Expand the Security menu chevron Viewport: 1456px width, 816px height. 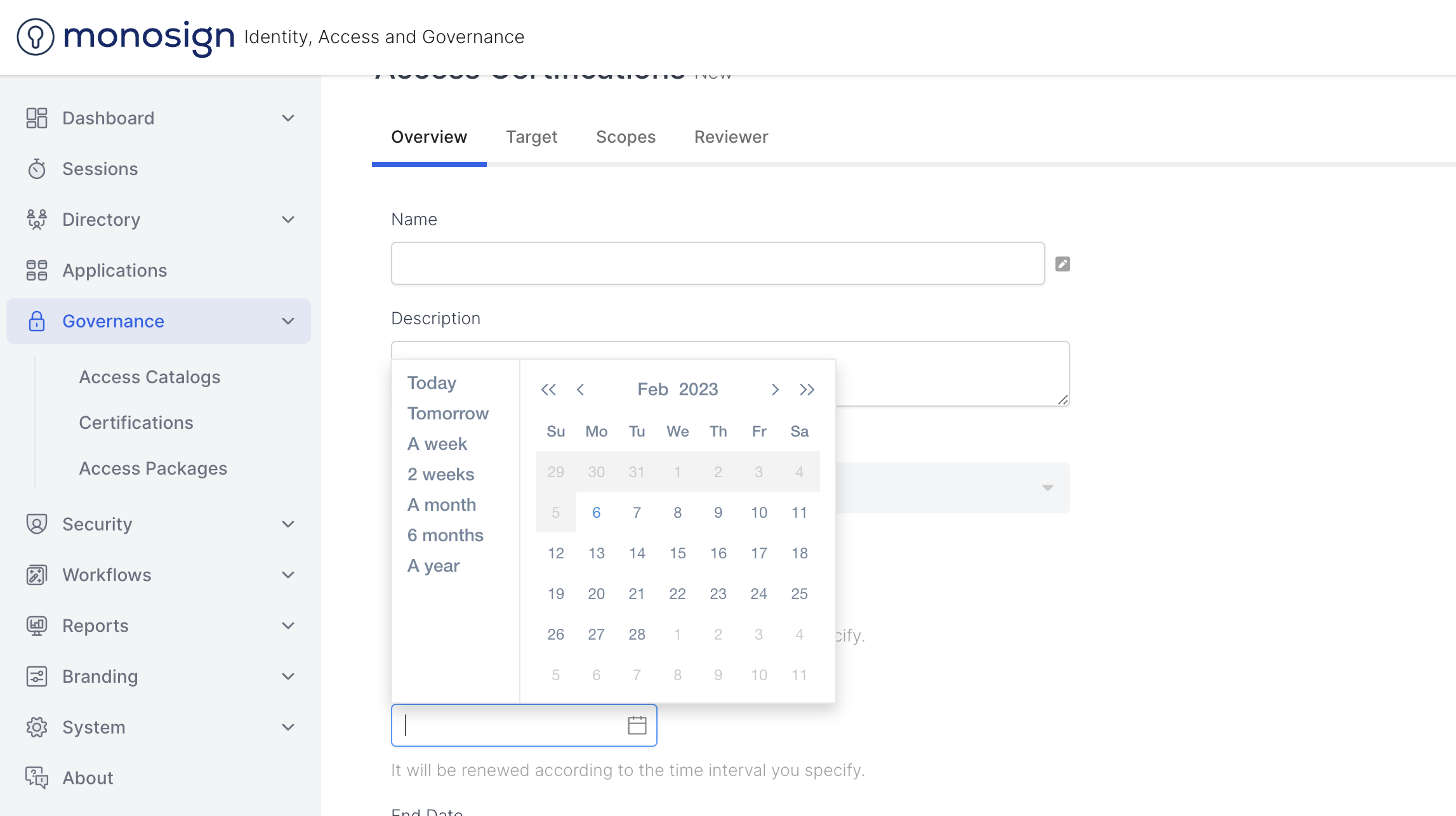point(288,524)
